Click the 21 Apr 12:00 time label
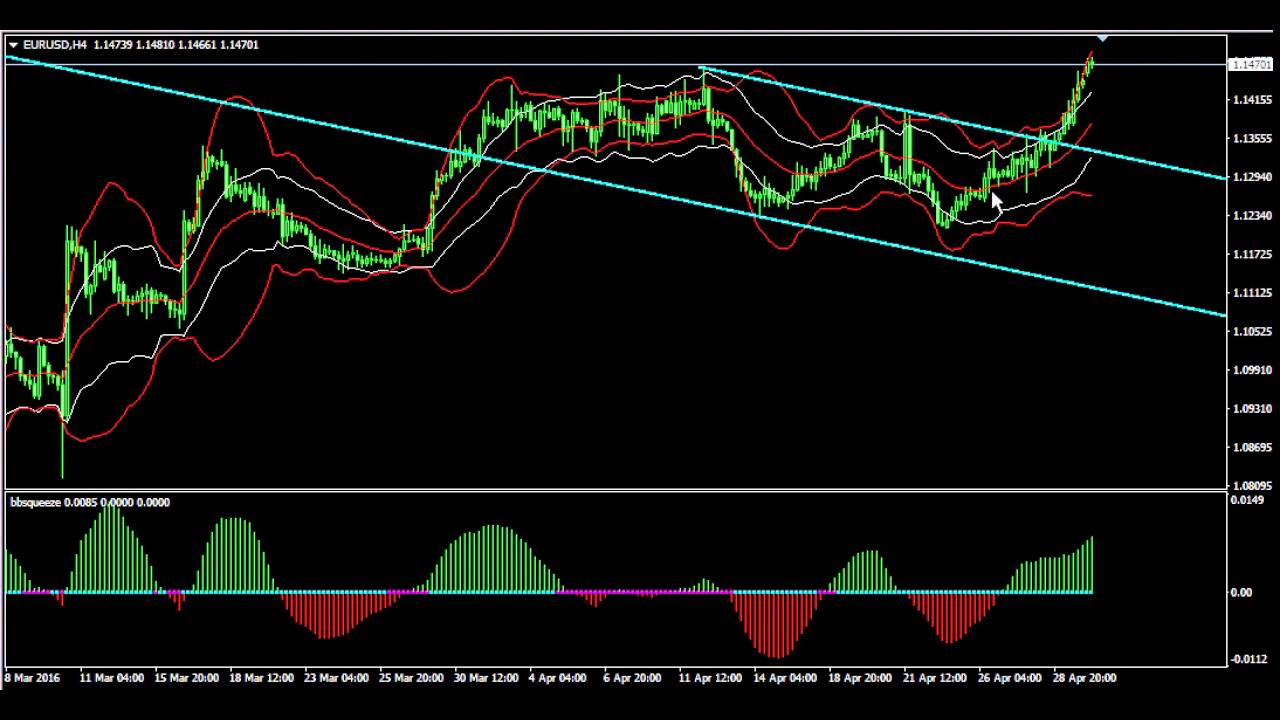 935,678
